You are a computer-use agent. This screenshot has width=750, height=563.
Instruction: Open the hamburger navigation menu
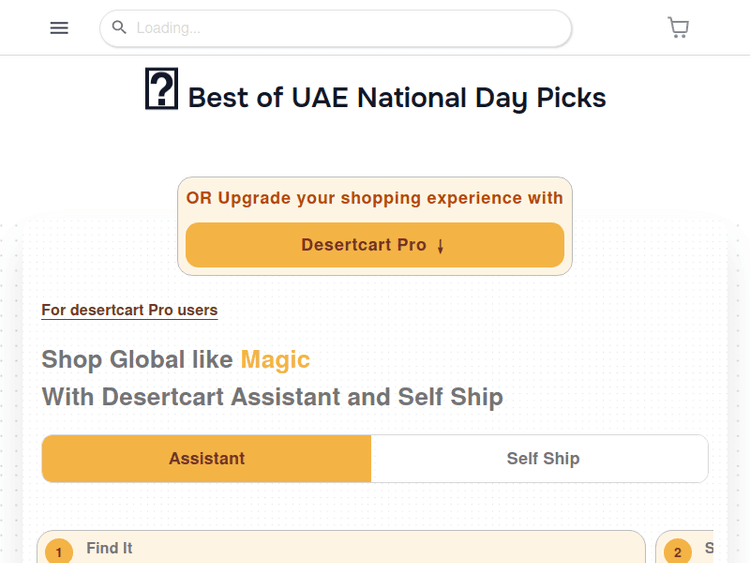click(59, 28)
